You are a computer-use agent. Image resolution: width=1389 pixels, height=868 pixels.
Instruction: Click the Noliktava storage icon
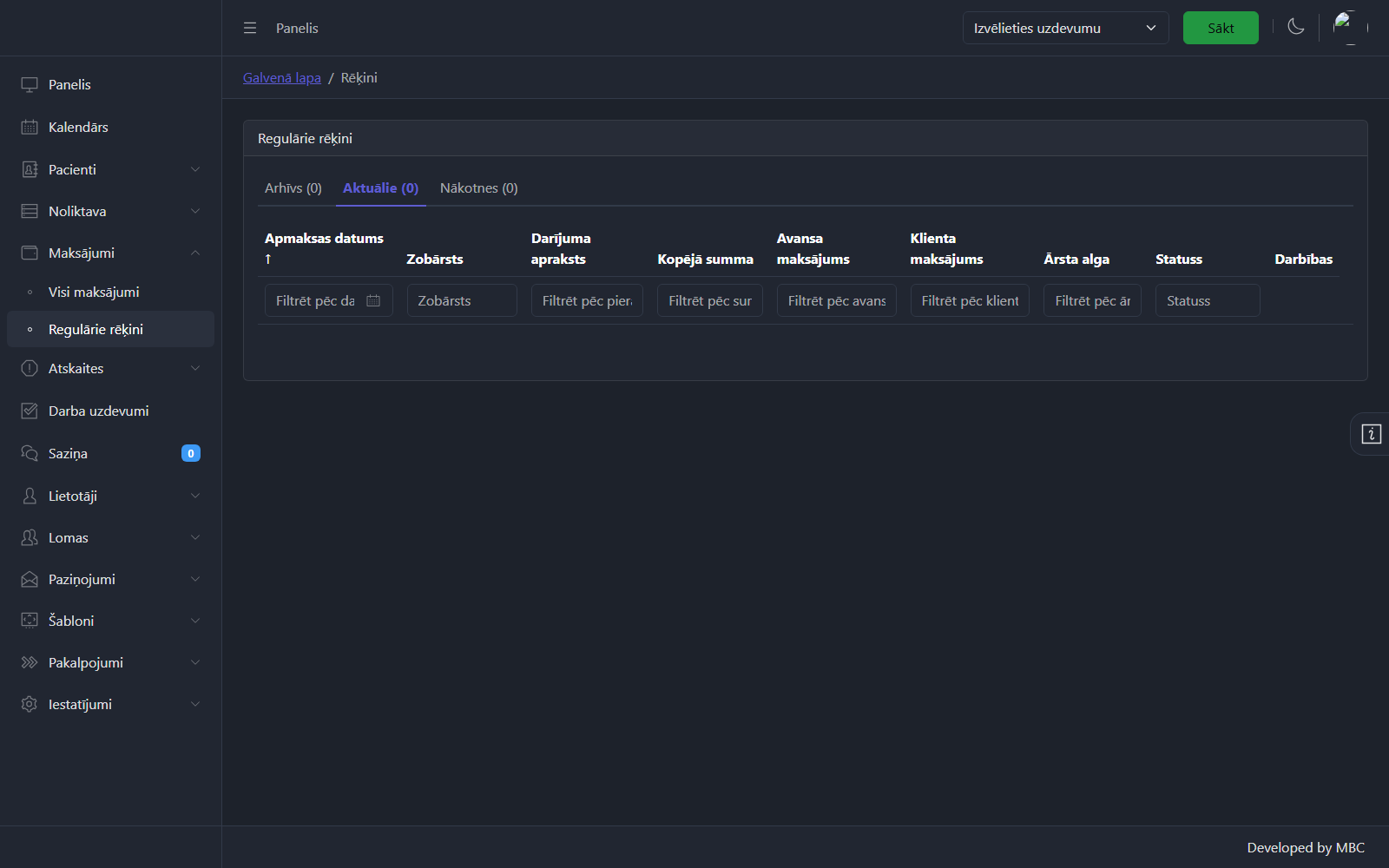[30, 211]
